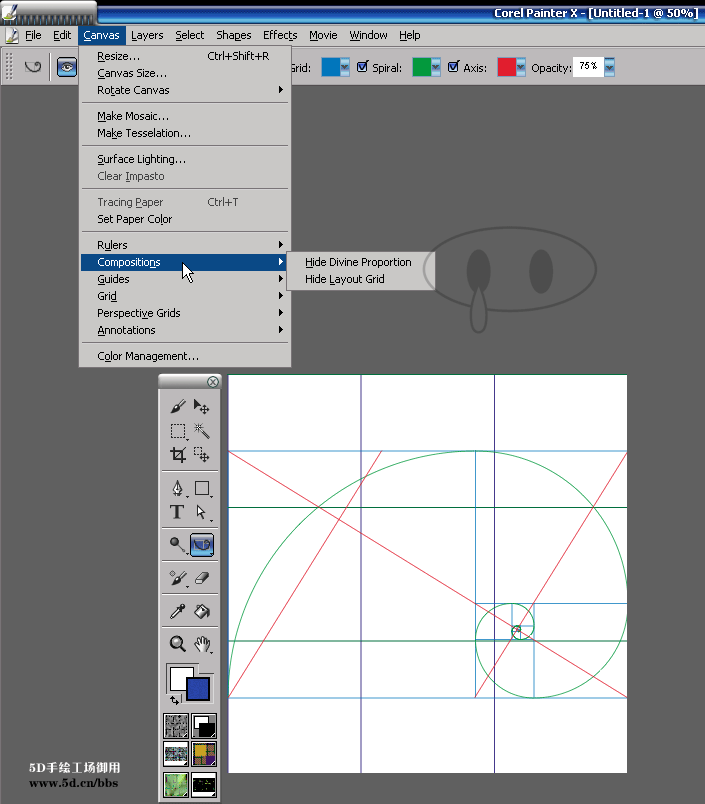This screenshot has width=705, height=804.
Task: Open the Window menu
Action: pyautogui.click(x=368, y=35)
